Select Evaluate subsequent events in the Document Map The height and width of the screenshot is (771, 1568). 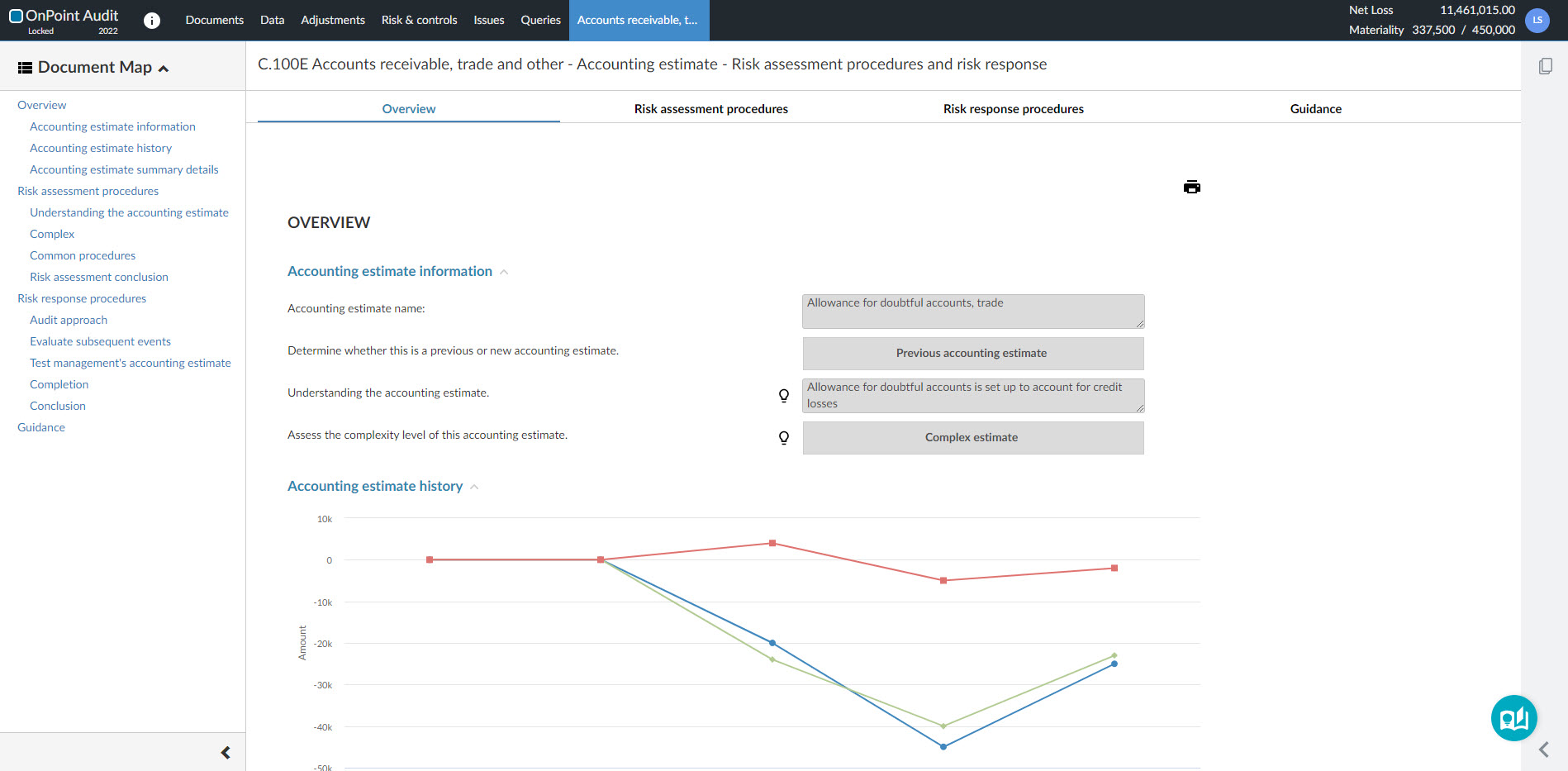click(100, 341)
